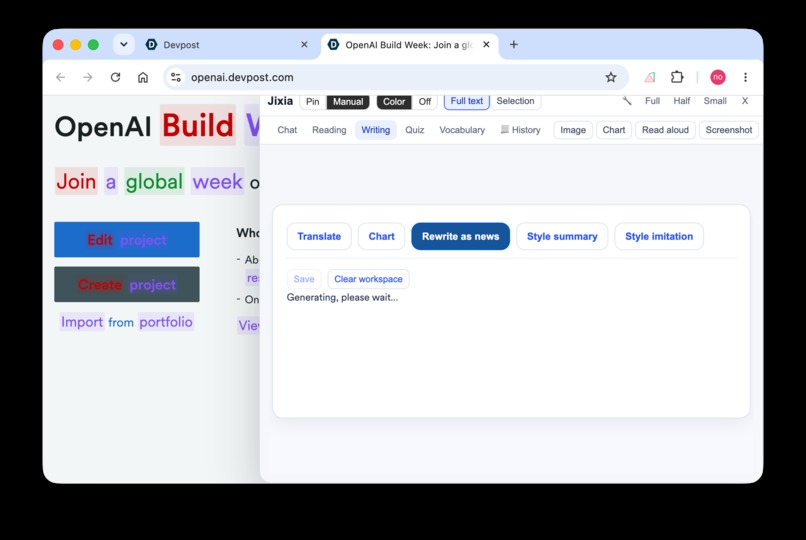The width and height of the screenshot is (806, 540).
Task: Open Jixia settings wrench icon
Action: (x=627, y=101)
